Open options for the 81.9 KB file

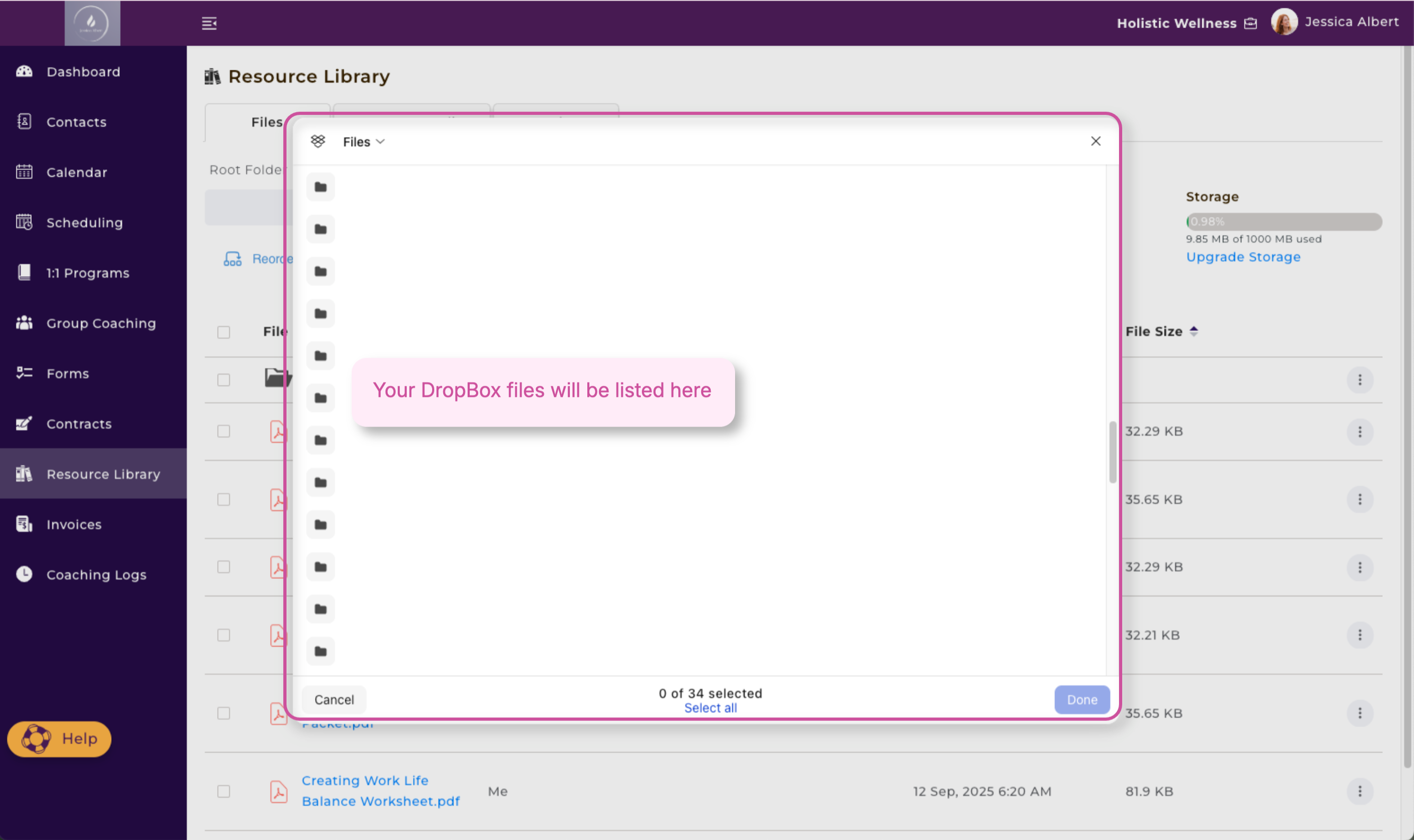click(x=1359, y=791)
